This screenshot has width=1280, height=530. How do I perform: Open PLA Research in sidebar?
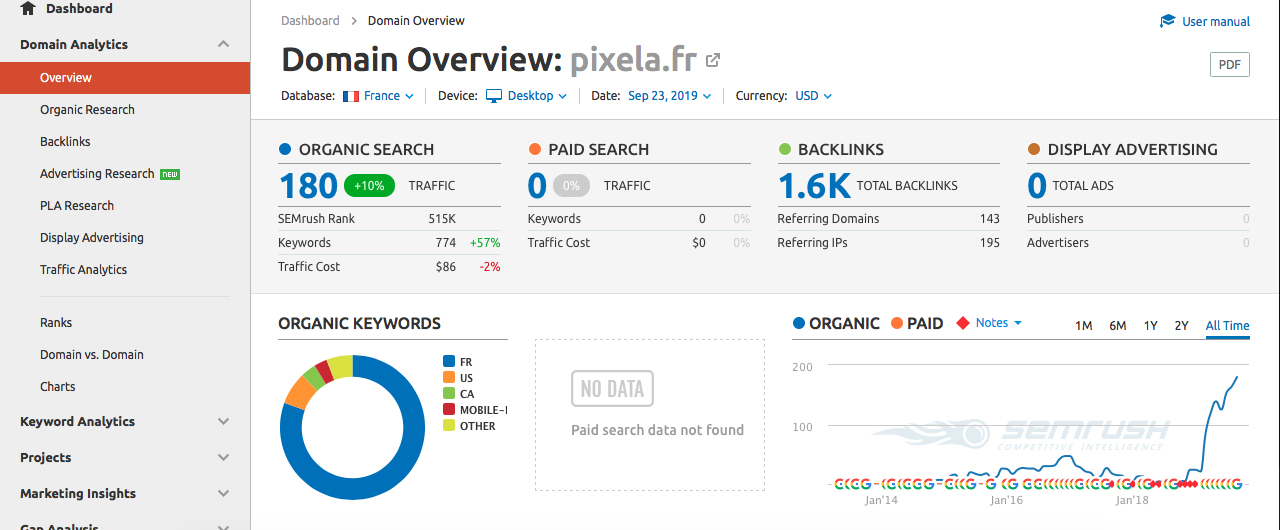click(x=77, y=206)
